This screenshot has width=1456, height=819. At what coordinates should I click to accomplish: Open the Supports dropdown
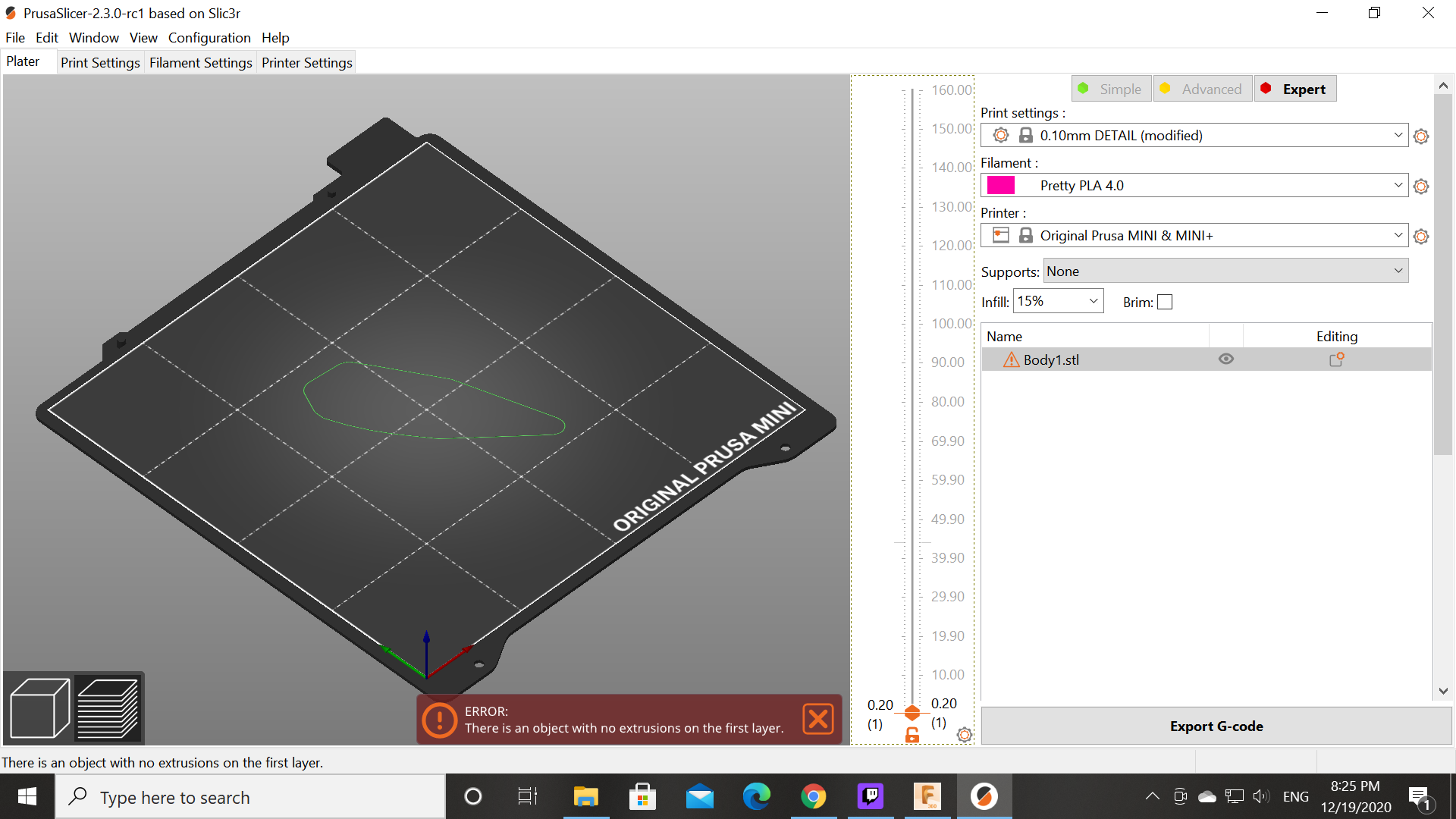pos(1225,271)
